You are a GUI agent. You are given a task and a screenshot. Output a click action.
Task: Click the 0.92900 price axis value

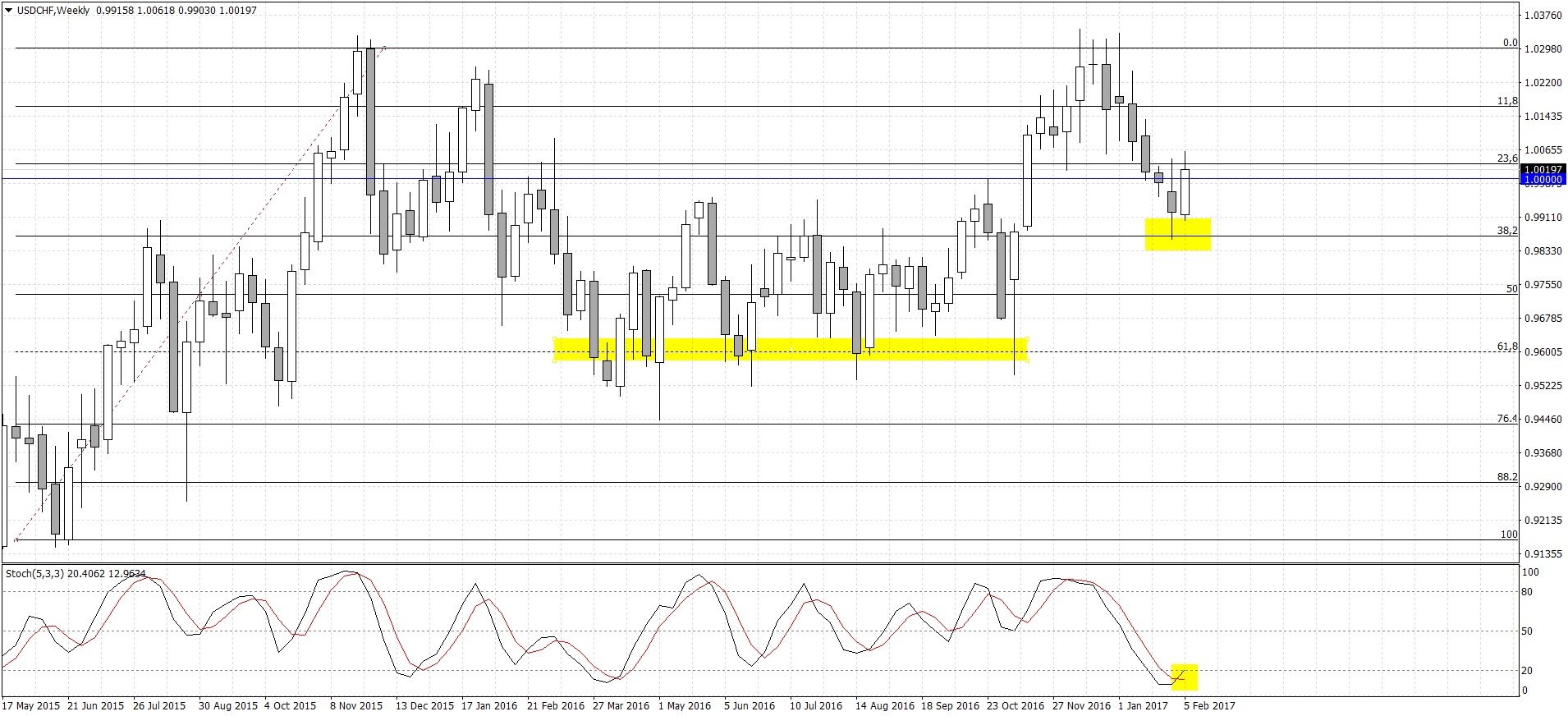click(1543, 486)
